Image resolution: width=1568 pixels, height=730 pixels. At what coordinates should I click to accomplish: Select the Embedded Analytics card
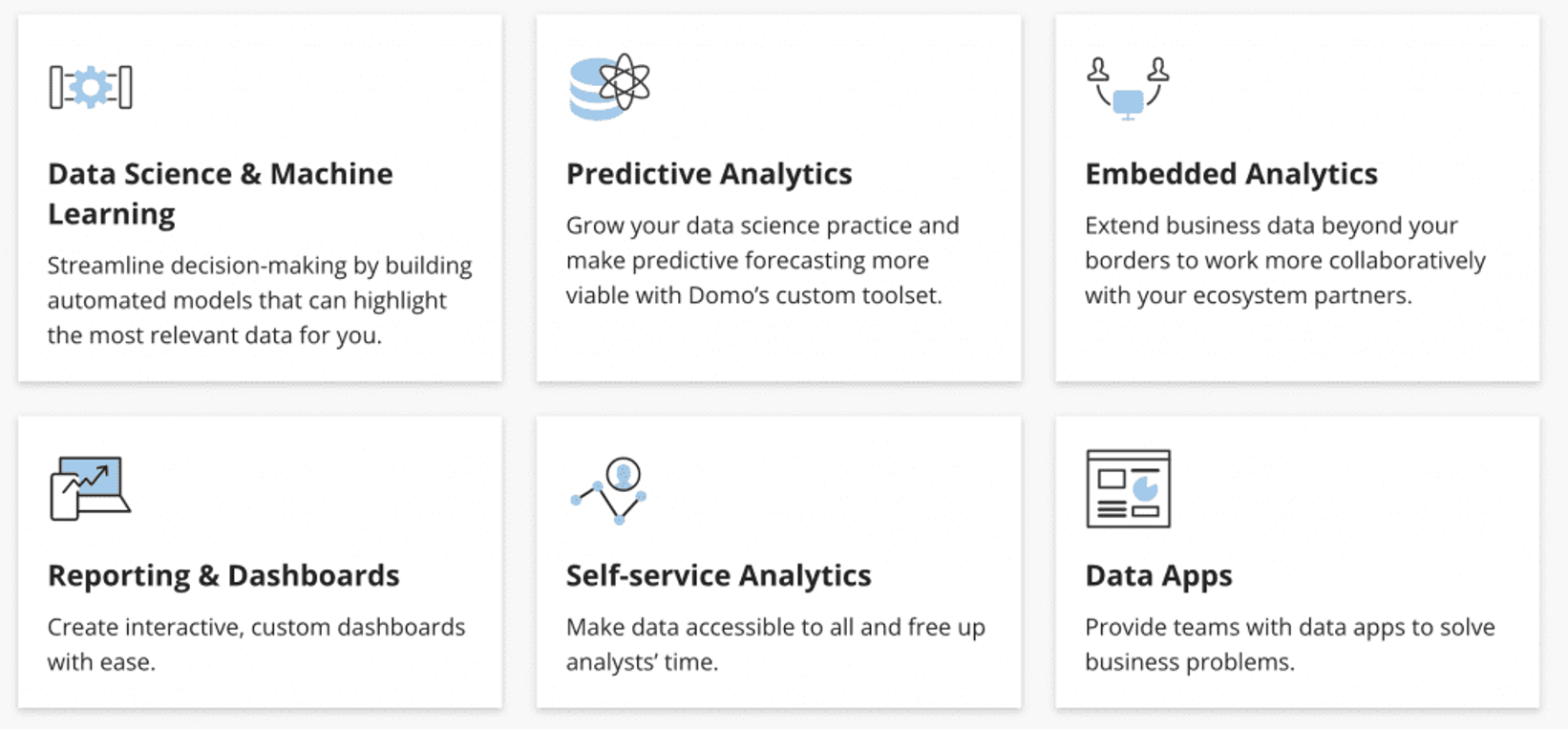[1296, 196]
